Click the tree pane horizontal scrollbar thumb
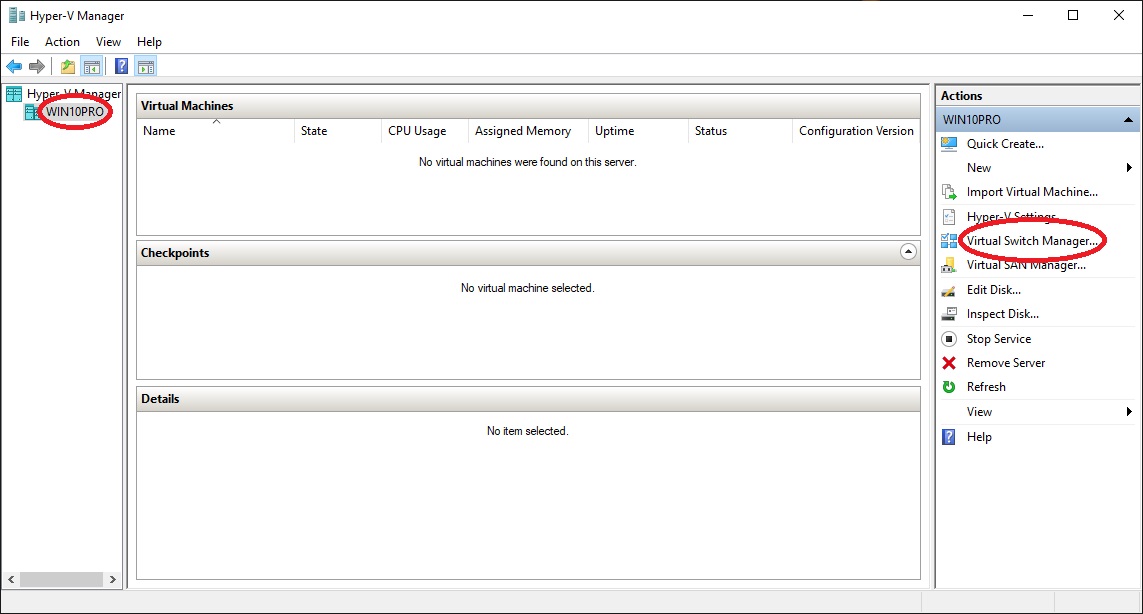Screen dimensions: 1143x614 click(61, 580)
